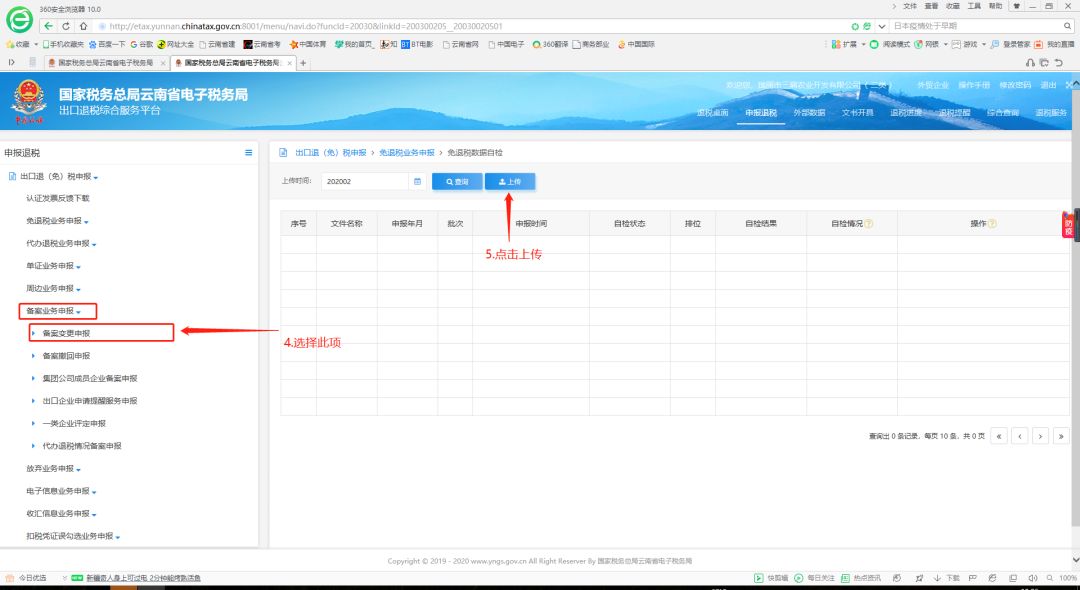Image resolution: width=1080 pixels, height=590 pixels.
Task: Click help icon beside 操作 header
Action: (x=993, y=224)
